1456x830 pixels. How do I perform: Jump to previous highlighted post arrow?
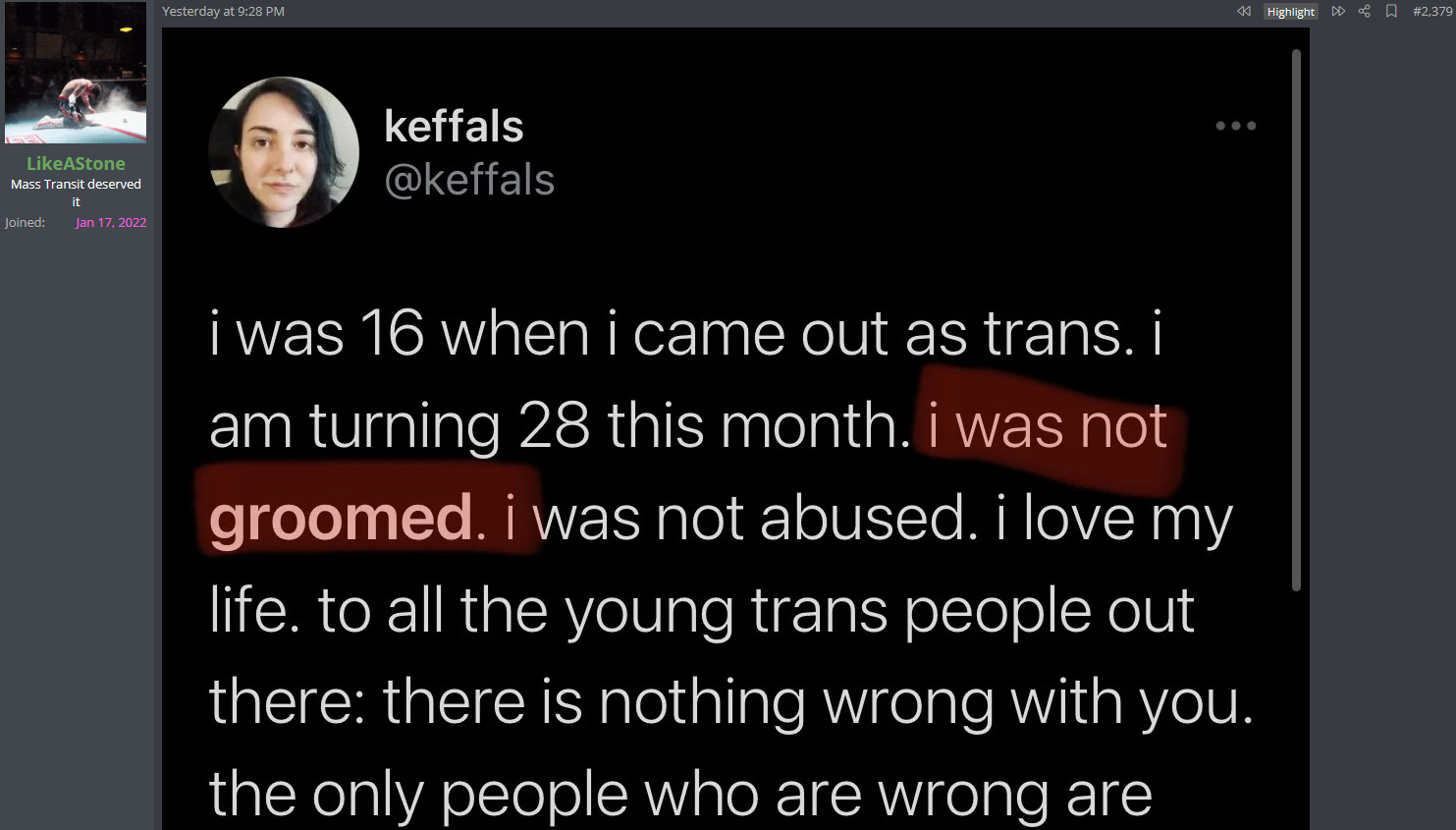pyautogui.click(x=1244, y=12)
